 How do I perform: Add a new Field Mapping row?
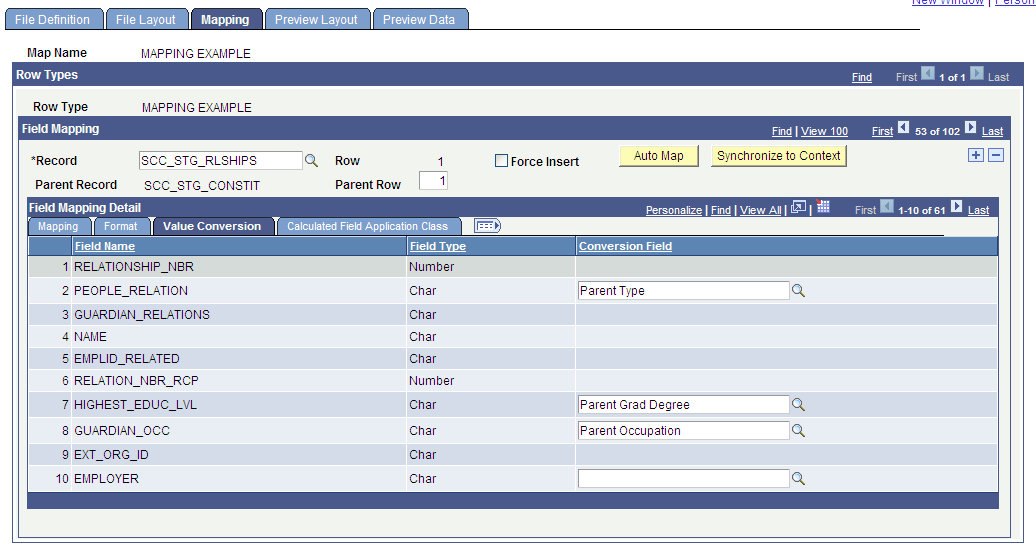tap(976, 155)
